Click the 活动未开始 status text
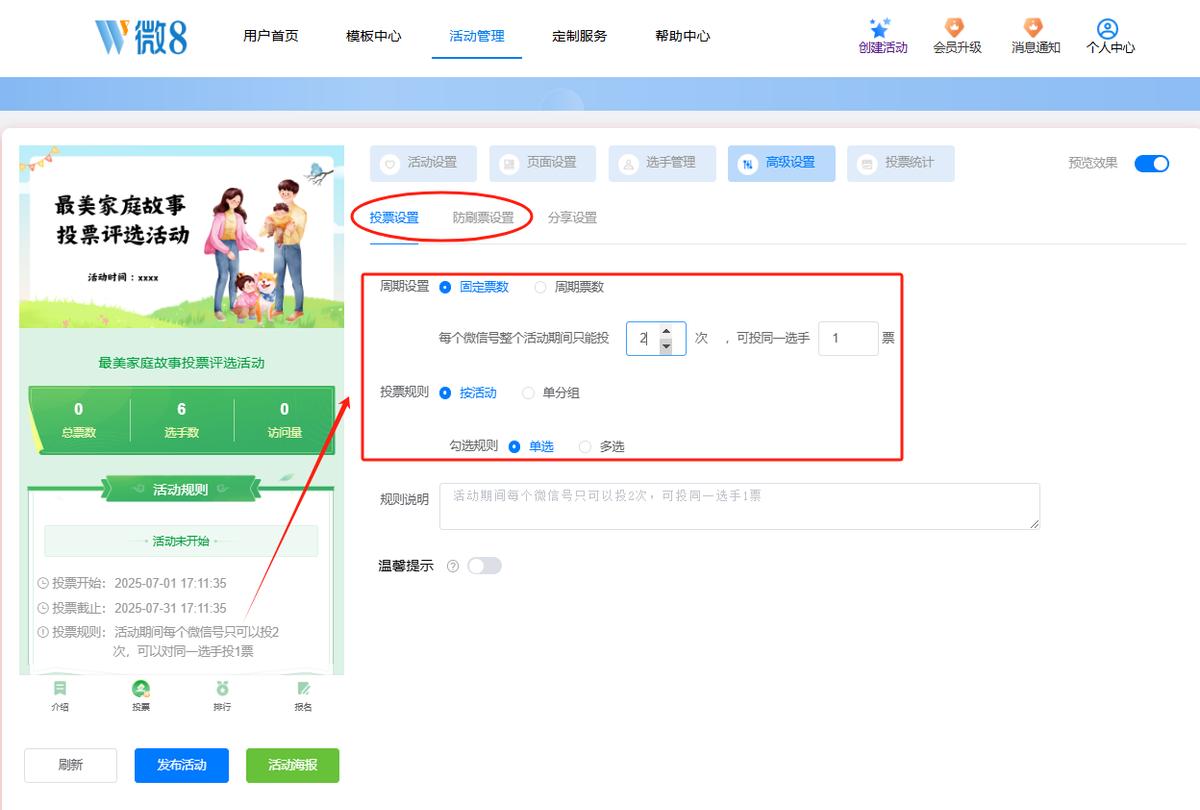This screenshot has height=810, width=1200. coord(181,541)
